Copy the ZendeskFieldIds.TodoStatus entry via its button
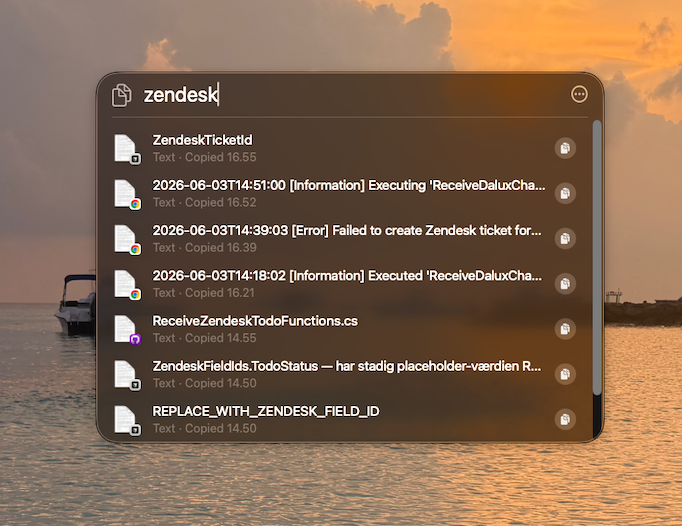Screen dimensions: 682x526 click(x=565, y=374)
